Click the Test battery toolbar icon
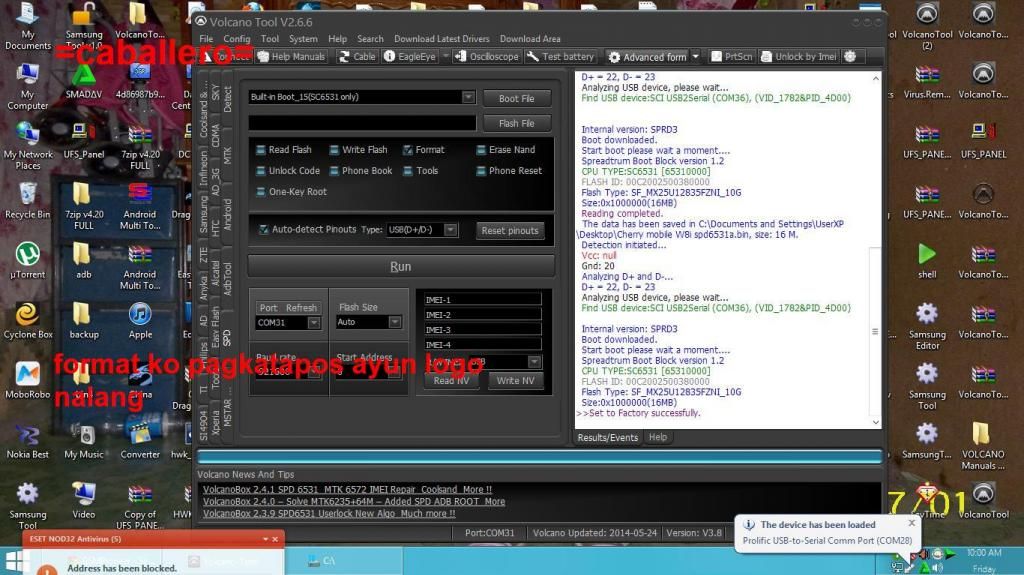 tap(560, 57)
